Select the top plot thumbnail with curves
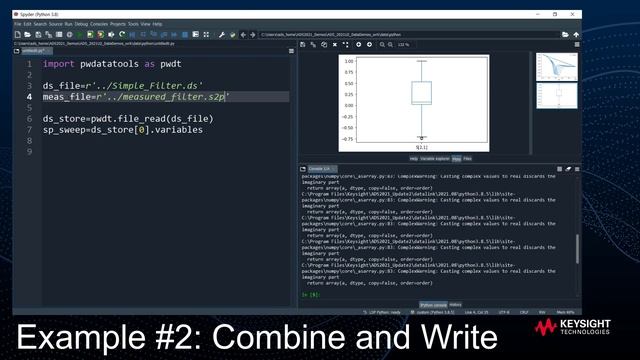This screenshot has height=360, width=640. [x=557, y=67]
